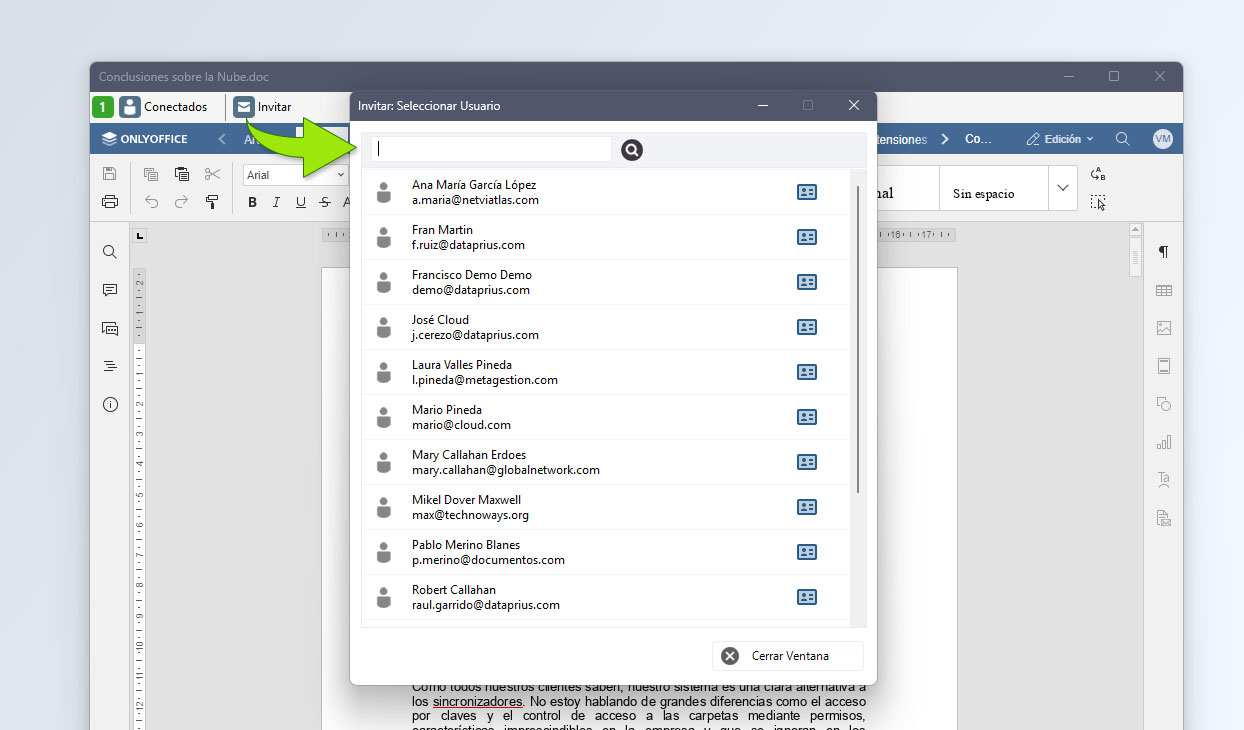Open header and footer settings icon
This screenshot has height=730, width=1244.
(x=1163, y=366)
